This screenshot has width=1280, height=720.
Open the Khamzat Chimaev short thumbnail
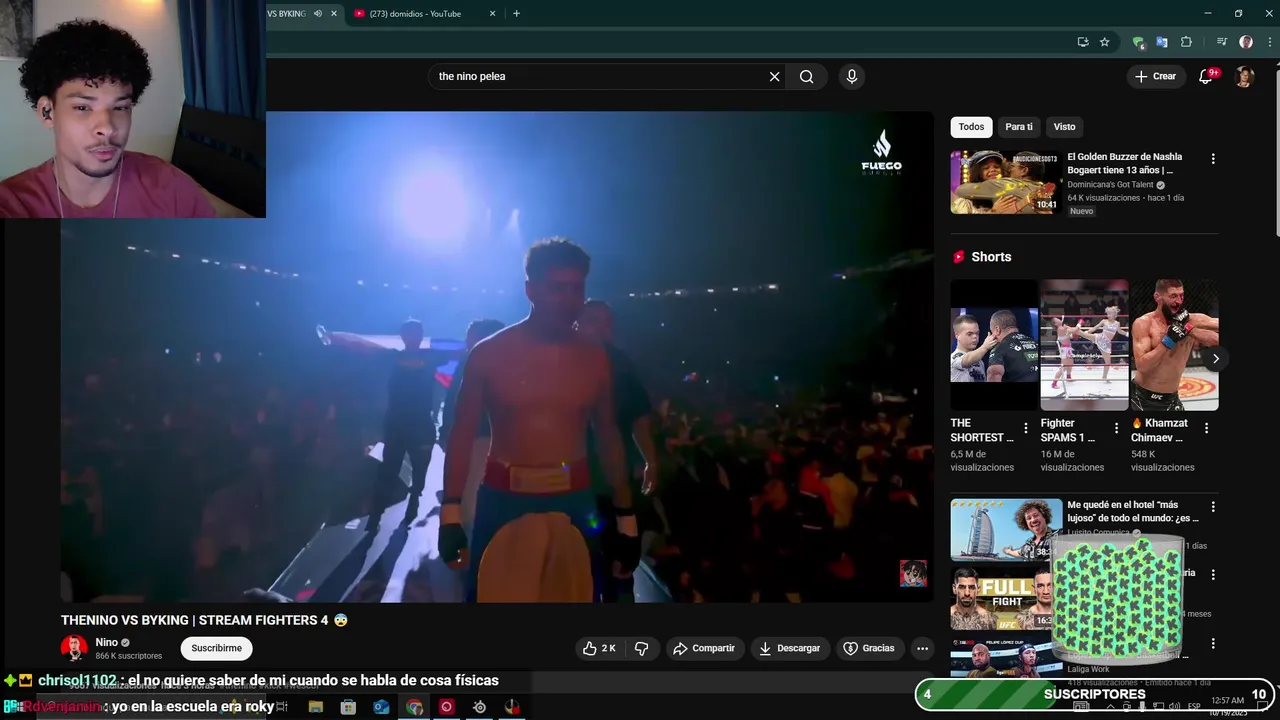1174,345
